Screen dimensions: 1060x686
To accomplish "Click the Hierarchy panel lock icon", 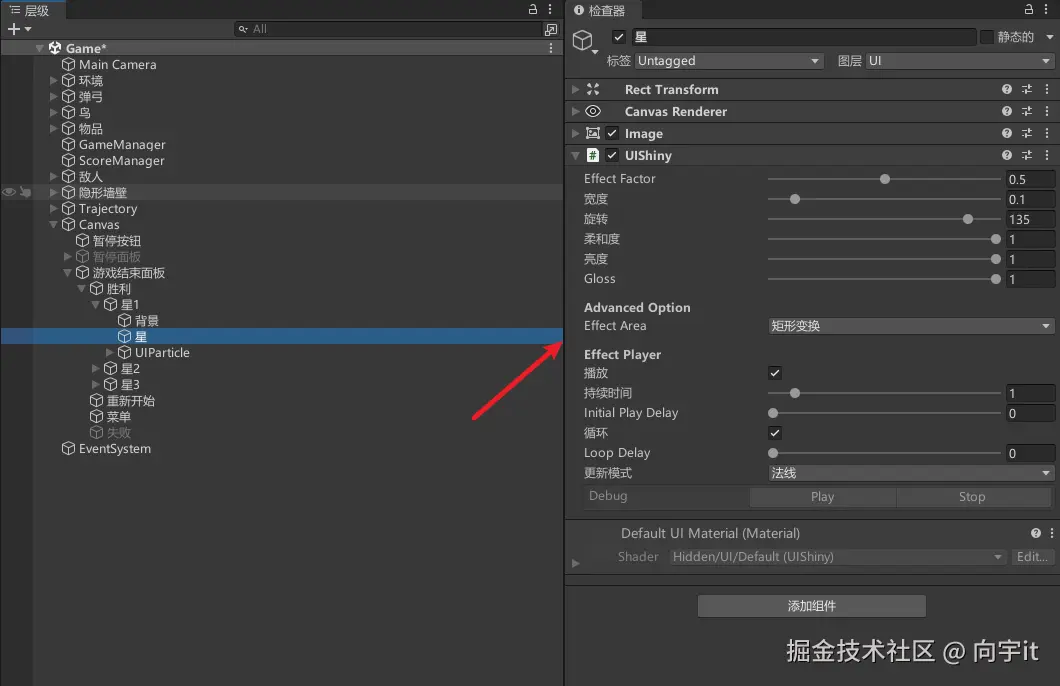I will point(533,9).
